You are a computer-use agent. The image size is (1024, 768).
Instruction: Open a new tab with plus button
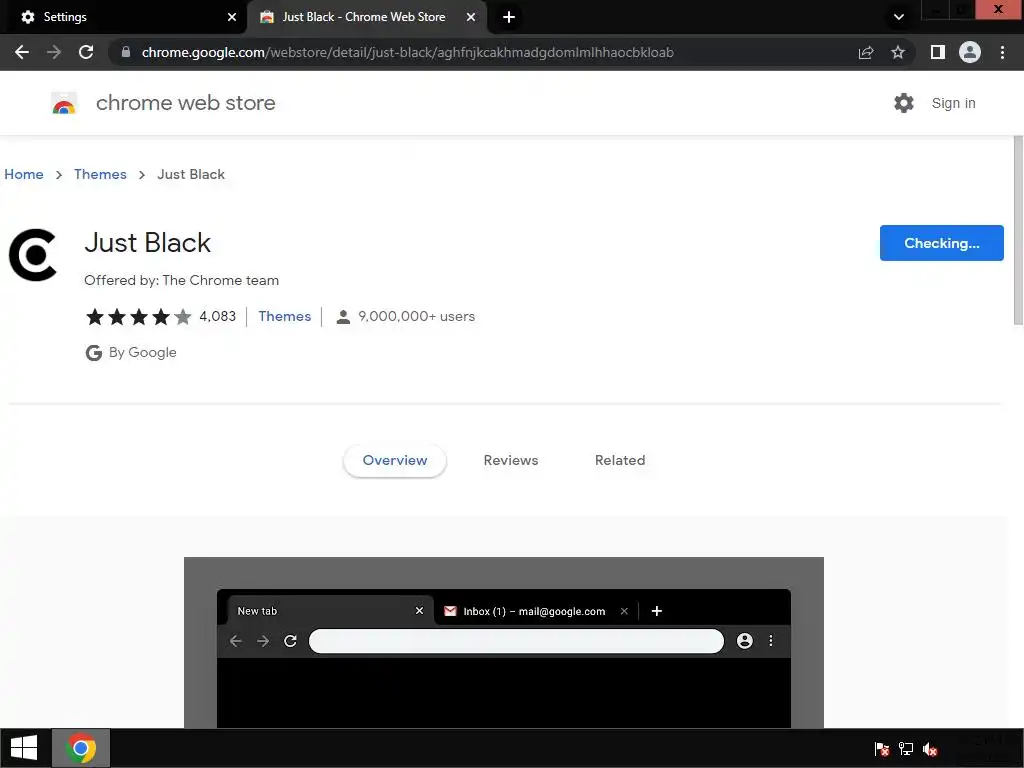(x=509, y=17)
